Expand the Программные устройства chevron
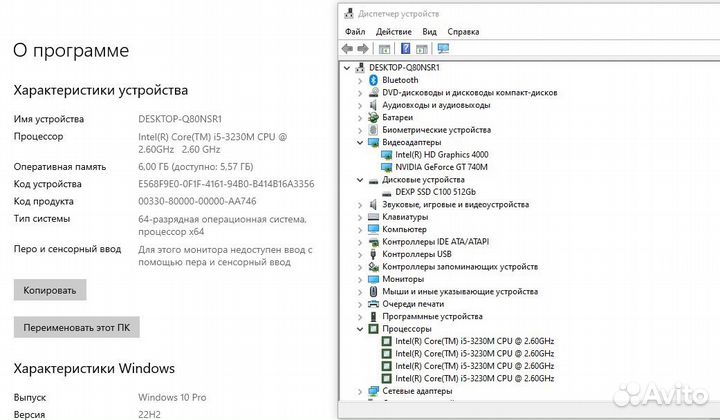 coord(360,317)
